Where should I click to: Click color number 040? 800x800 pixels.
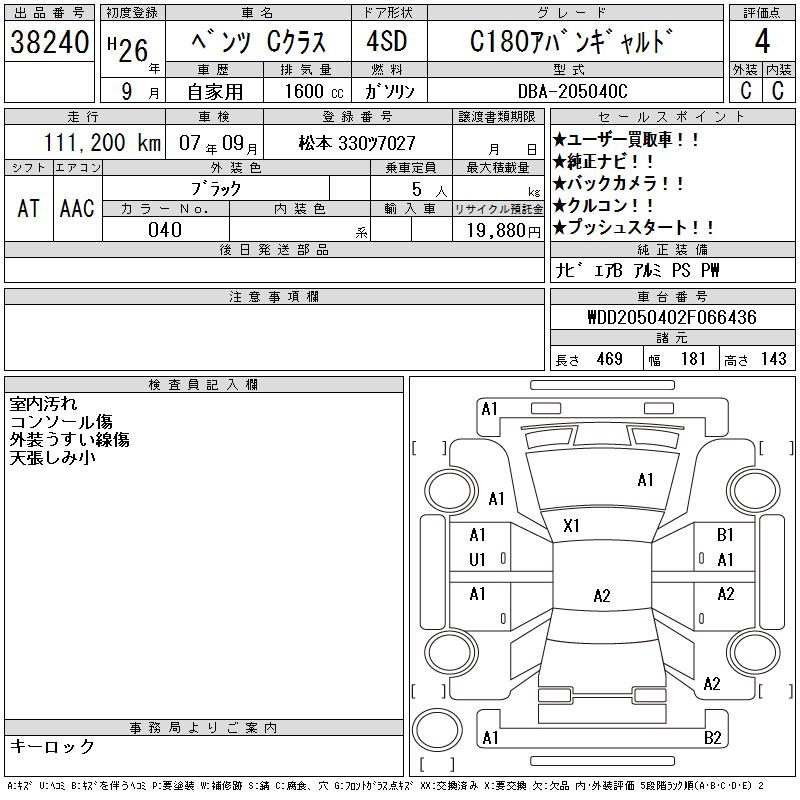[x=165, y=230]
